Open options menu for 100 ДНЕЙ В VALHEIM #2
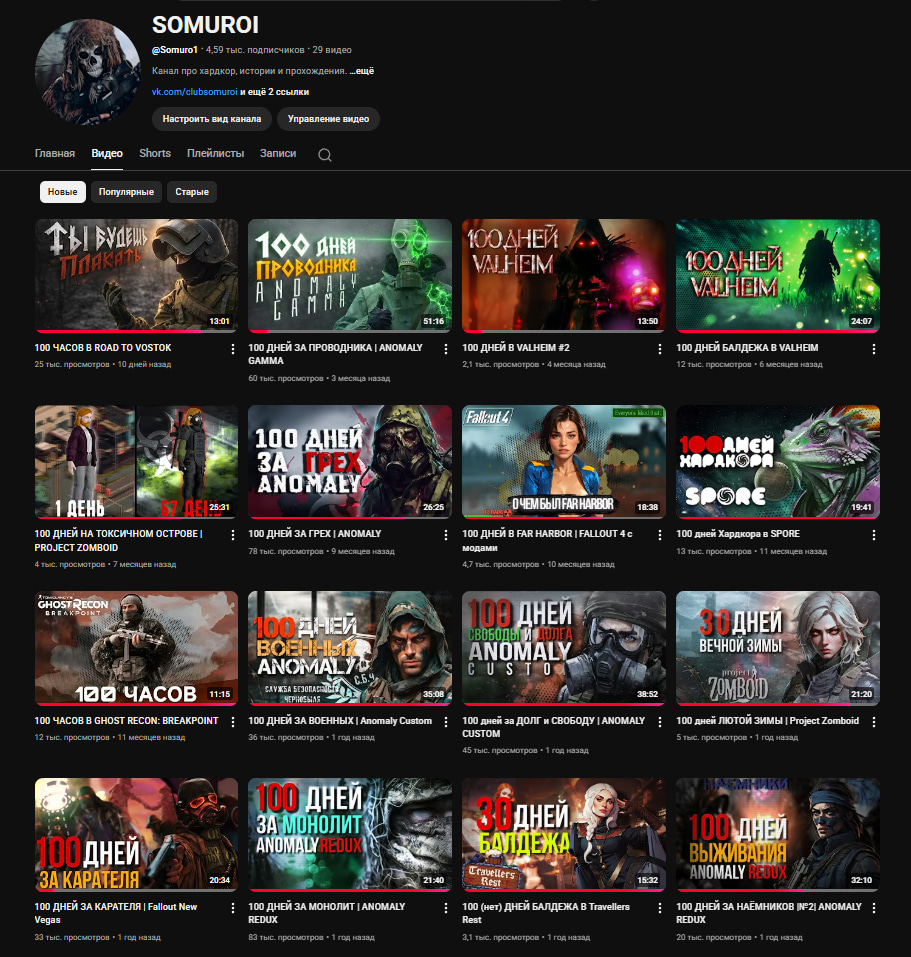 click(660, 348)
